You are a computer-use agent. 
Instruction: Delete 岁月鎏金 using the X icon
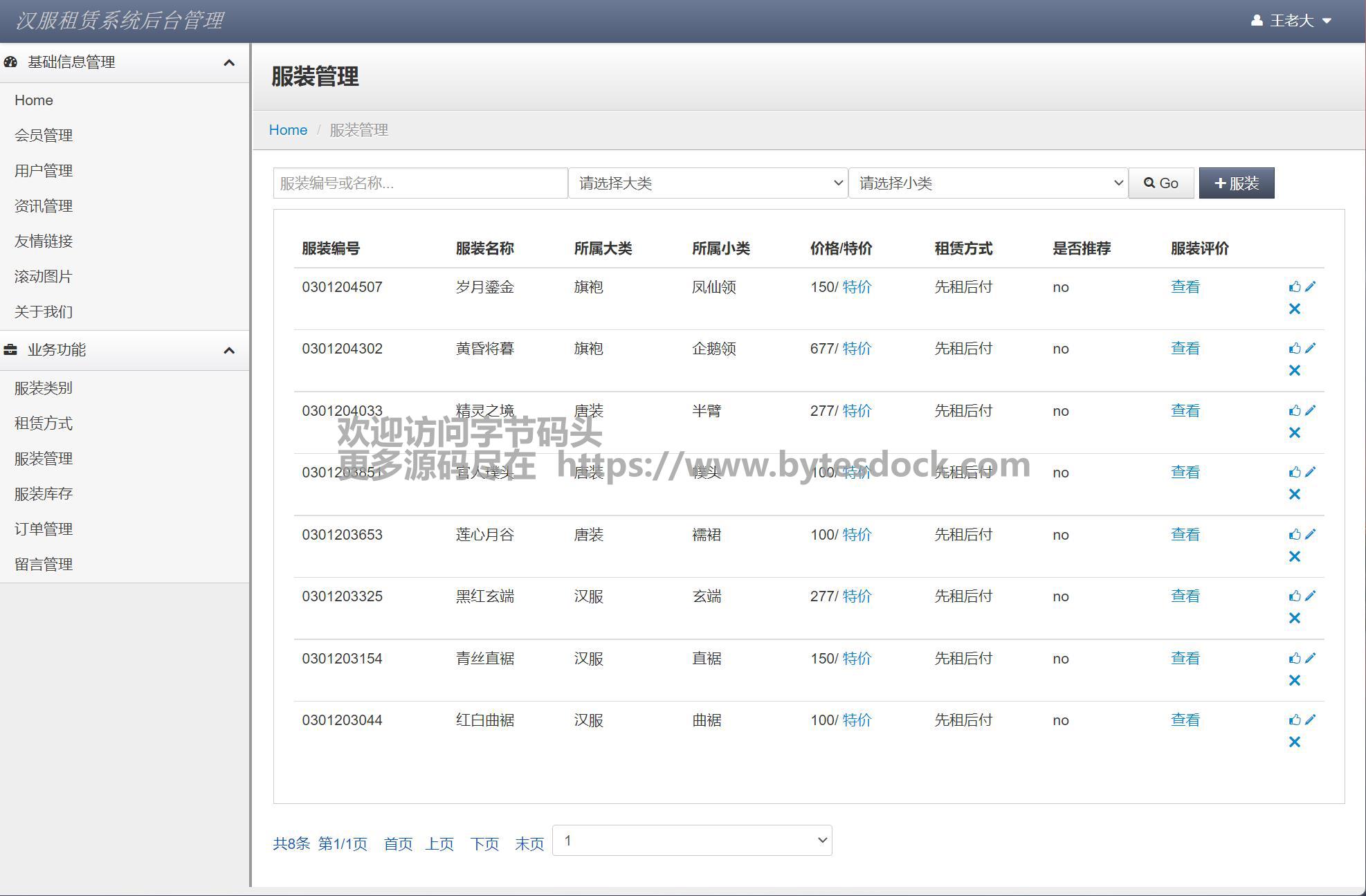(x=1294, y=309)
